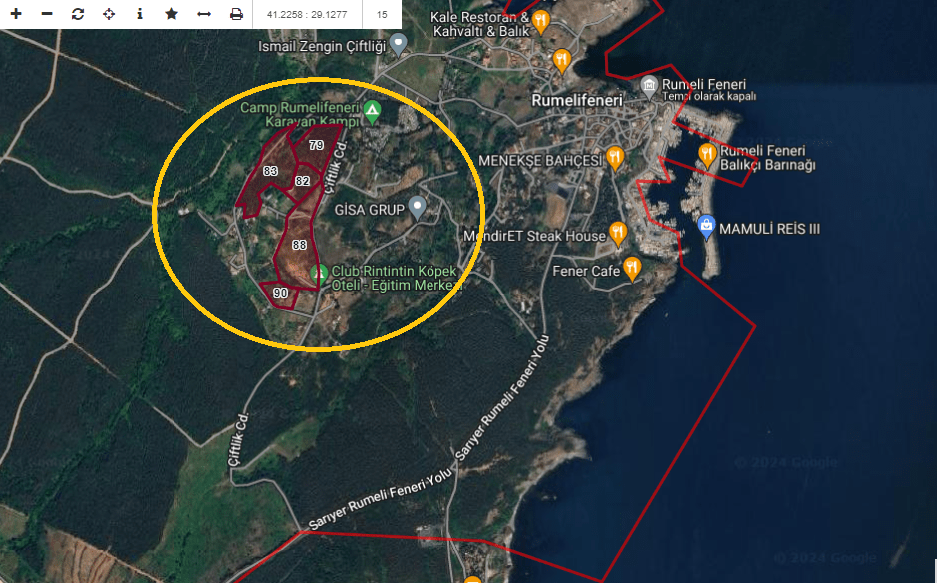Click the zoom out minus icon
The height and width of the screenshot is (583, 937).
(x=47, y=14)
